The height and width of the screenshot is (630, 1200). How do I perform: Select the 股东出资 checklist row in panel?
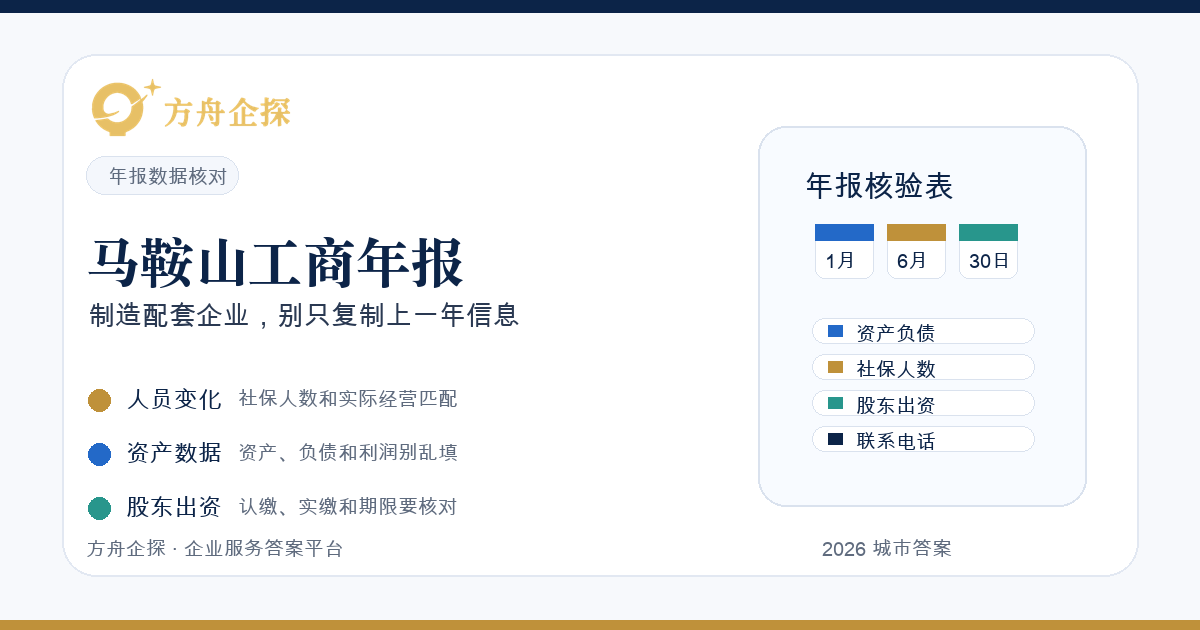923,403
